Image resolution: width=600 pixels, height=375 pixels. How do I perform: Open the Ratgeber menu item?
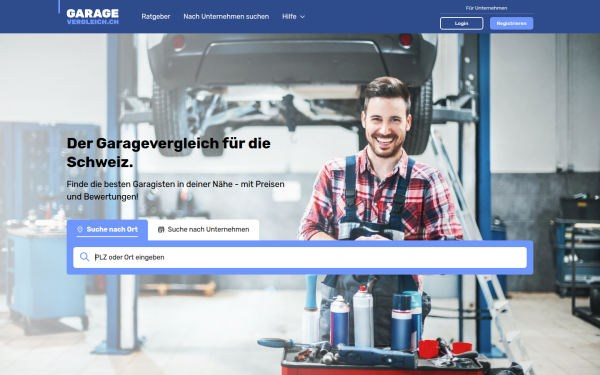point(156,16)
